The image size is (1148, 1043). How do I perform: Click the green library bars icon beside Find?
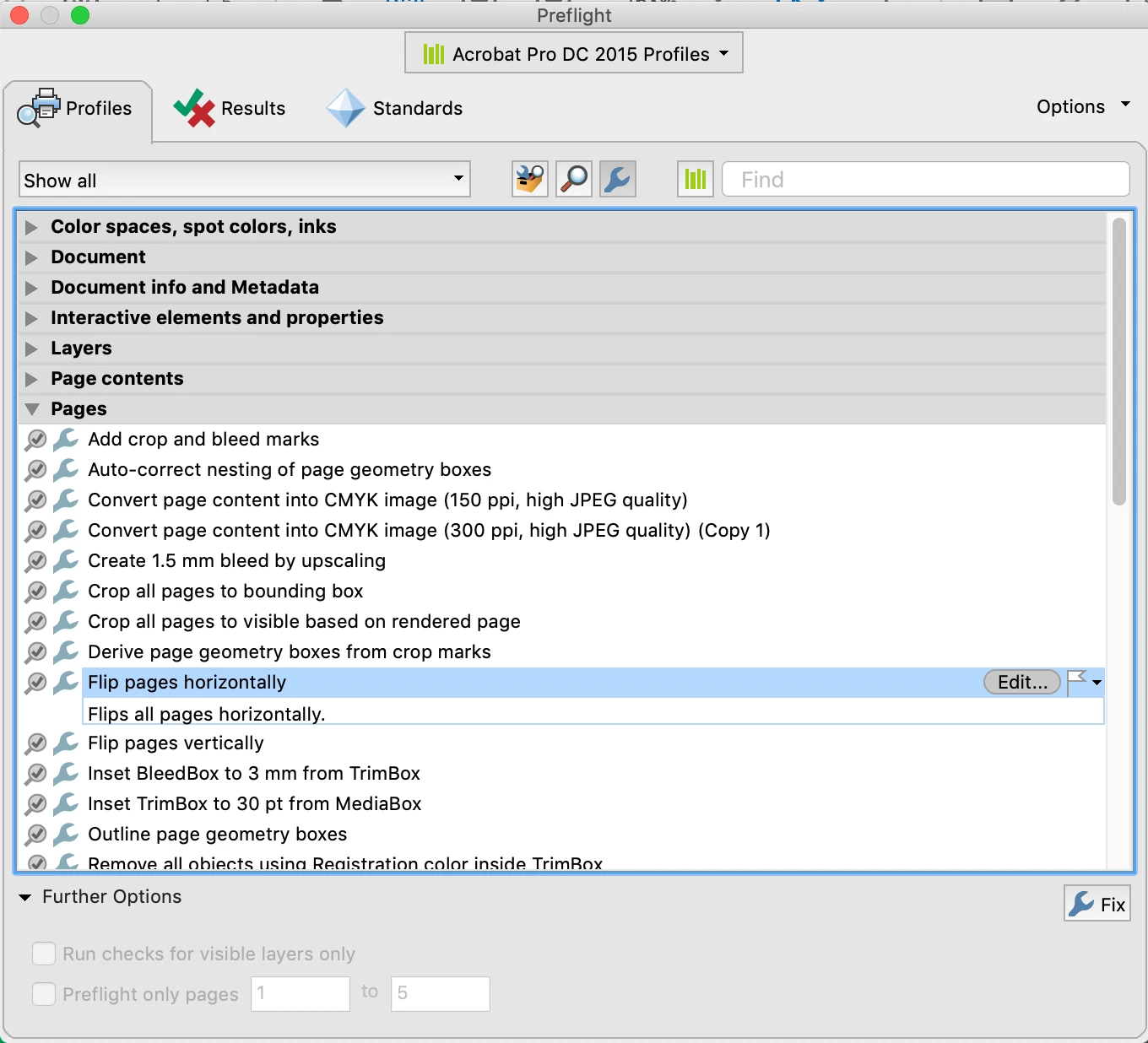point(696,179)
